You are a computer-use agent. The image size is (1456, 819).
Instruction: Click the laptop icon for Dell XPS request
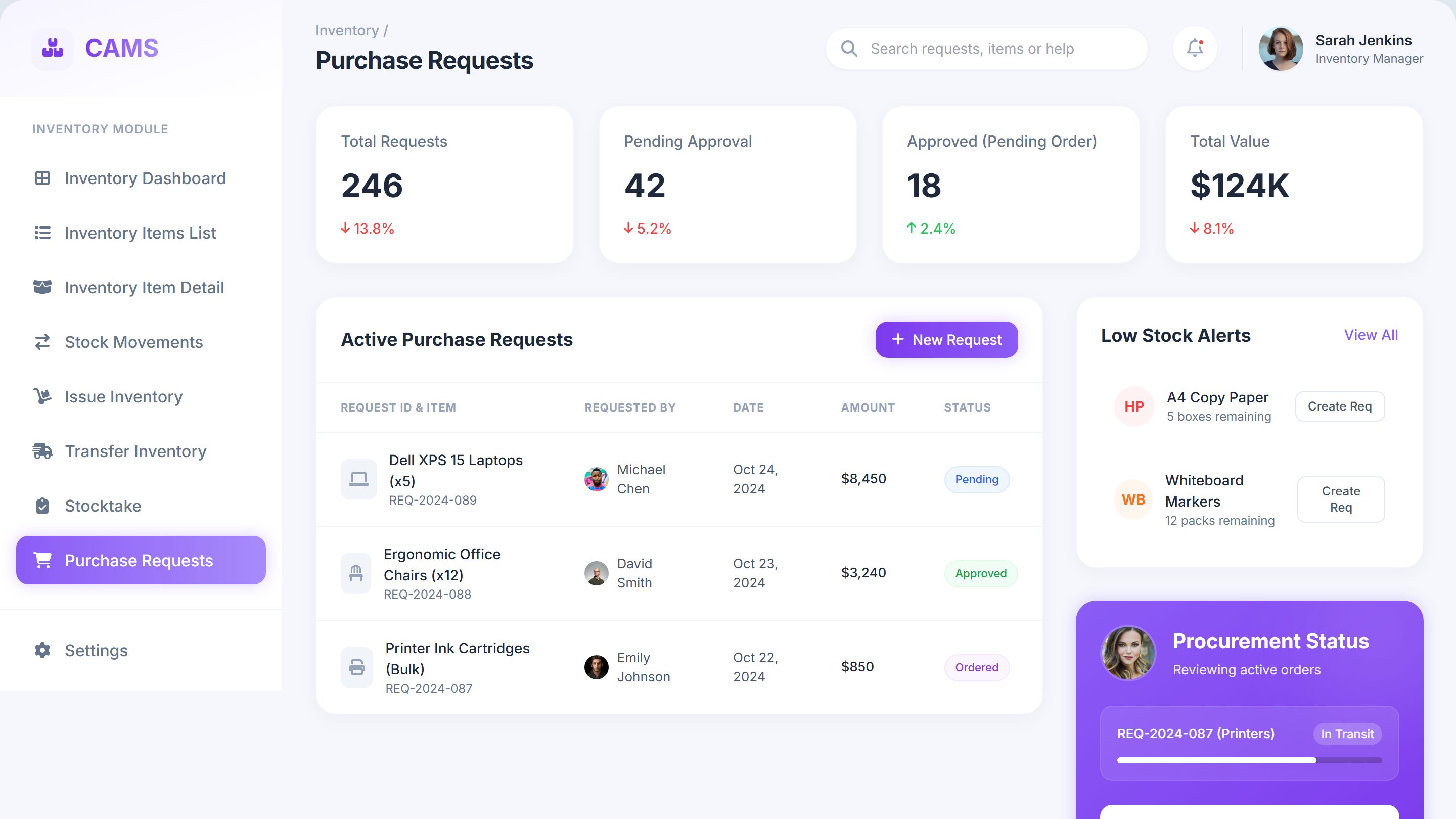click(358, 479)
